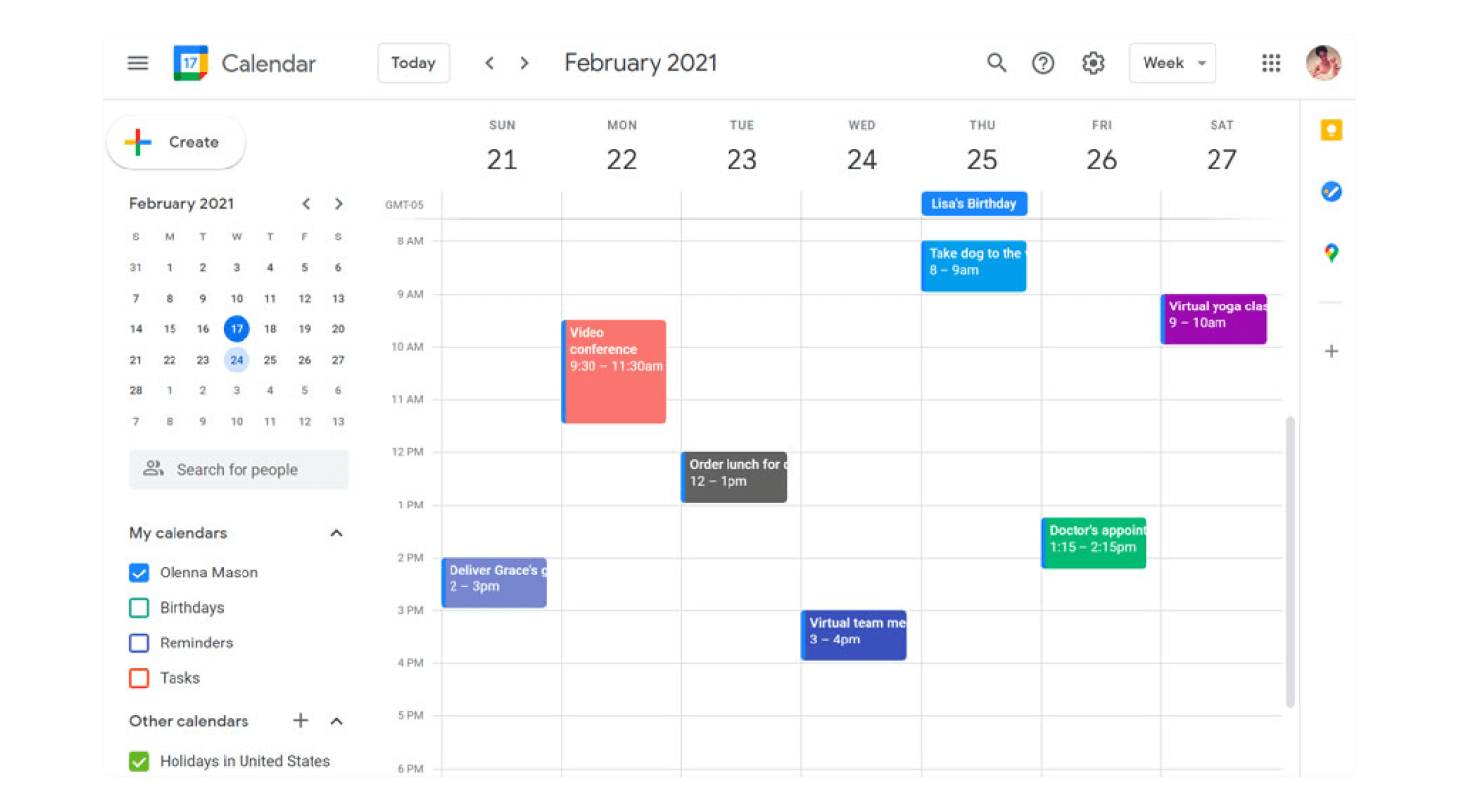The width and height of the screenshot is (1459, 812).
Task: Select date 24 in the mini calendar
Action: coord(237,360)
